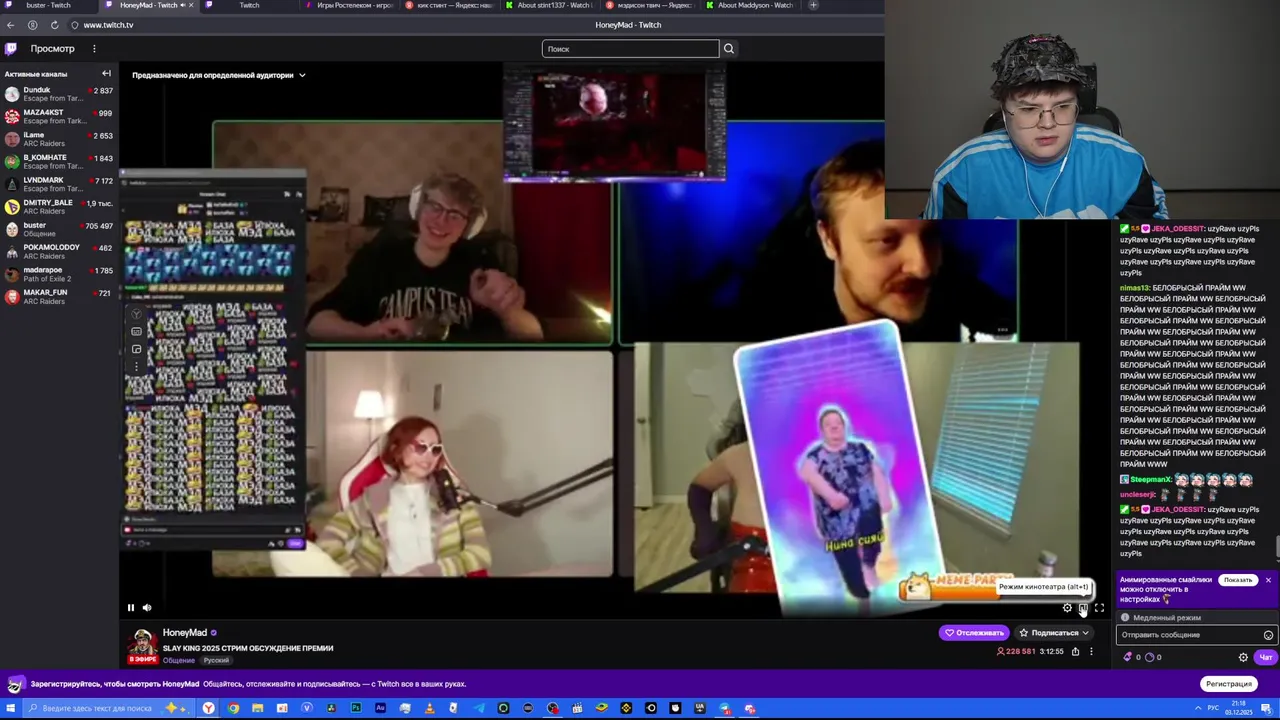The width and height of the screenshot is (1280, 720).
Task: Click the browser address bar www.twitch.tv
Action: (108, 25)
